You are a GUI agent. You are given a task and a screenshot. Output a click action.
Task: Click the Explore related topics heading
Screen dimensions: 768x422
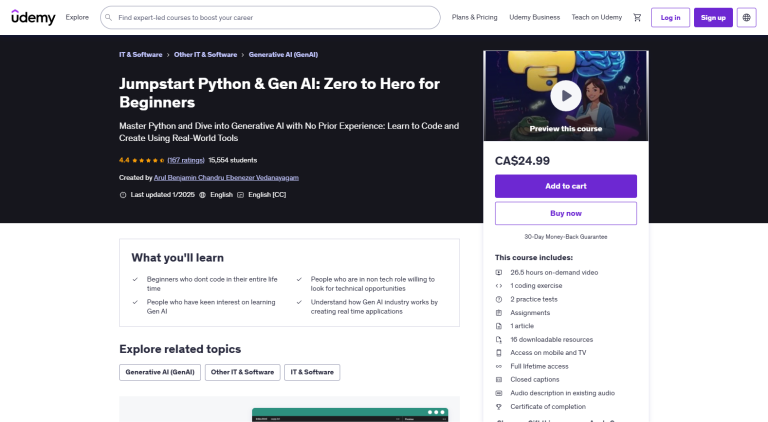click(180, 349)
